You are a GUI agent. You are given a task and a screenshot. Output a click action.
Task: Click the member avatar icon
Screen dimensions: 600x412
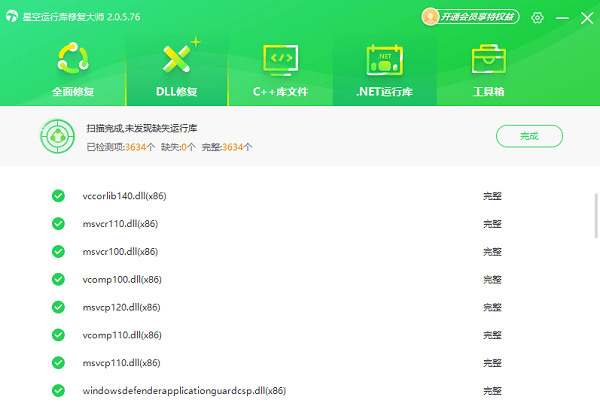[x=430, y=17]
